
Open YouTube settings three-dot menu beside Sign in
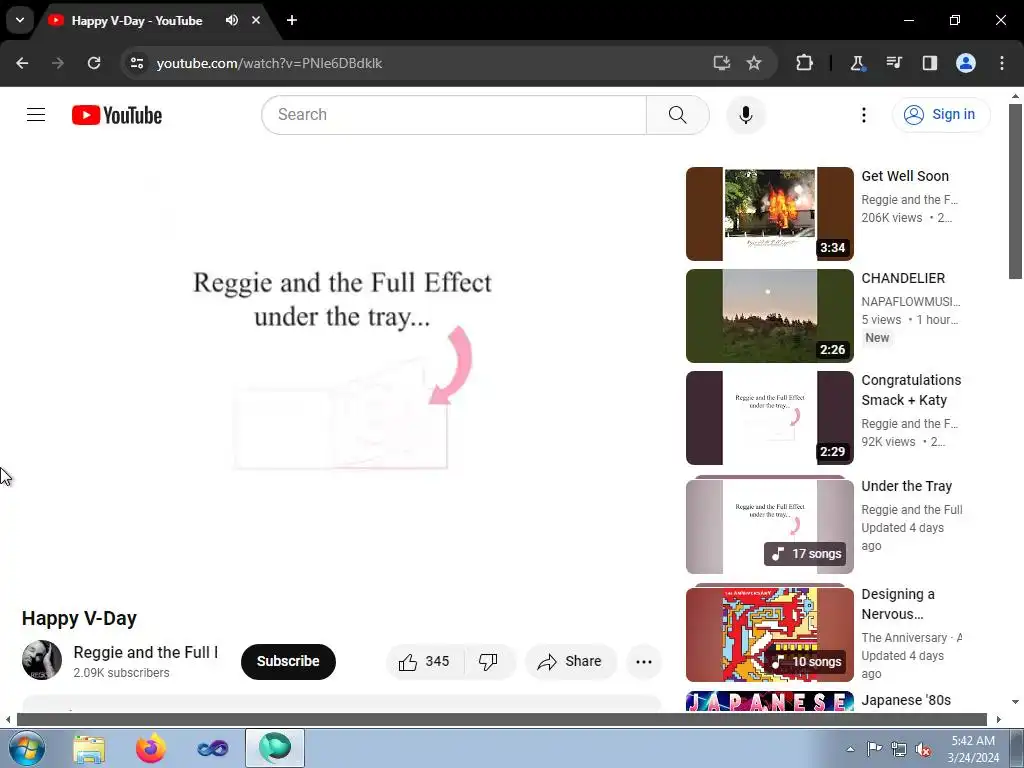pos(863,115)
